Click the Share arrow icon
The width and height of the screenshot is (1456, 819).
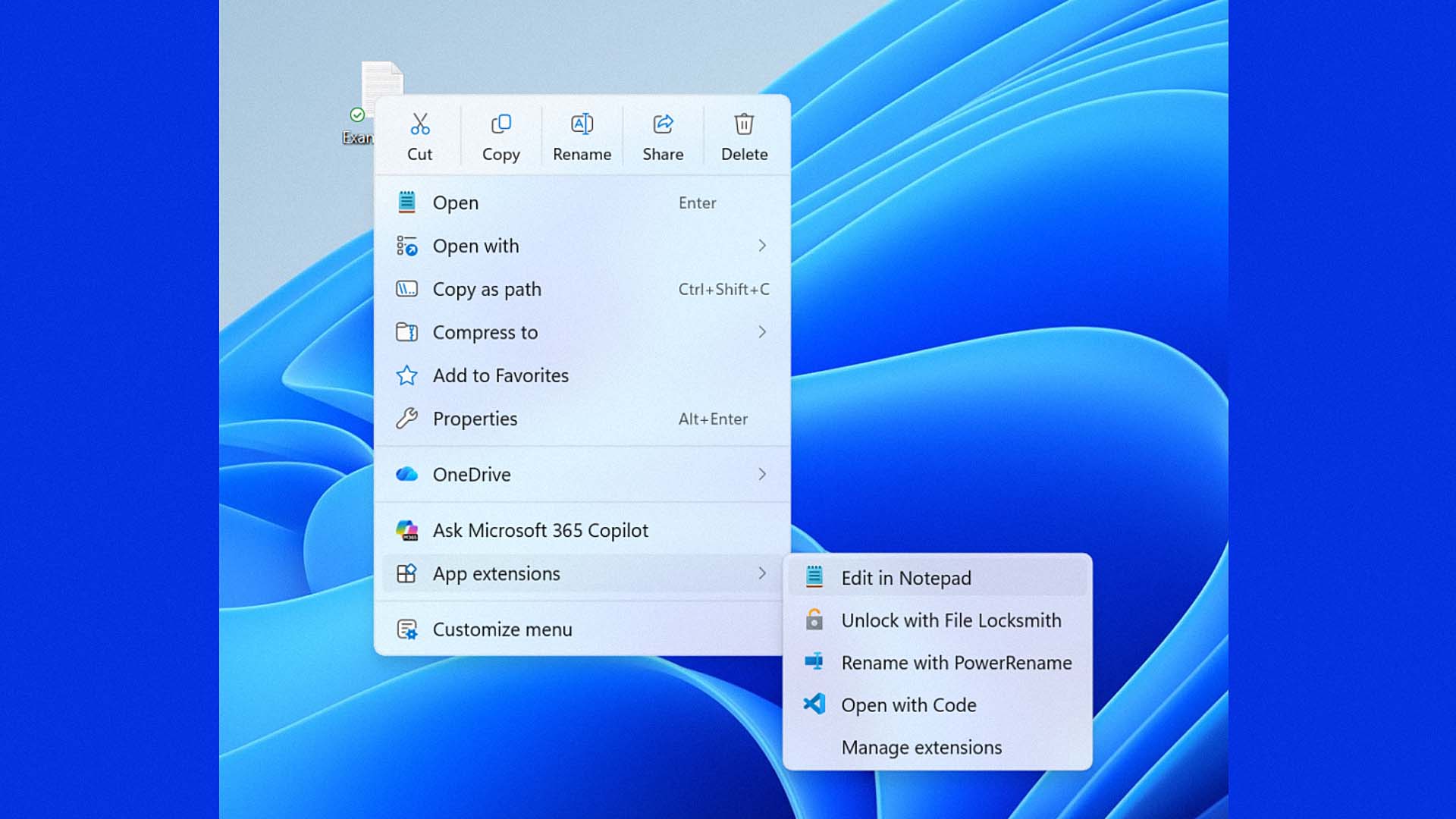click(x=664, y=124)
